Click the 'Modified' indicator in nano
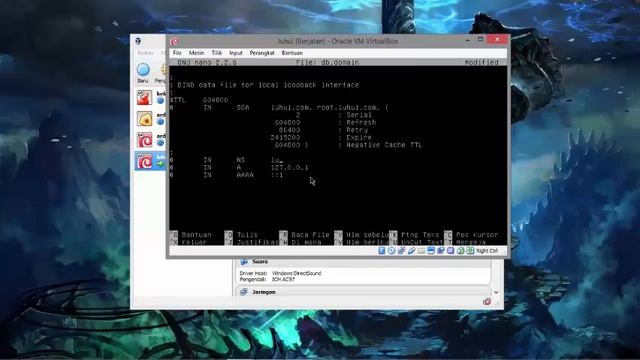640x360 pixels. click(482, 62)
